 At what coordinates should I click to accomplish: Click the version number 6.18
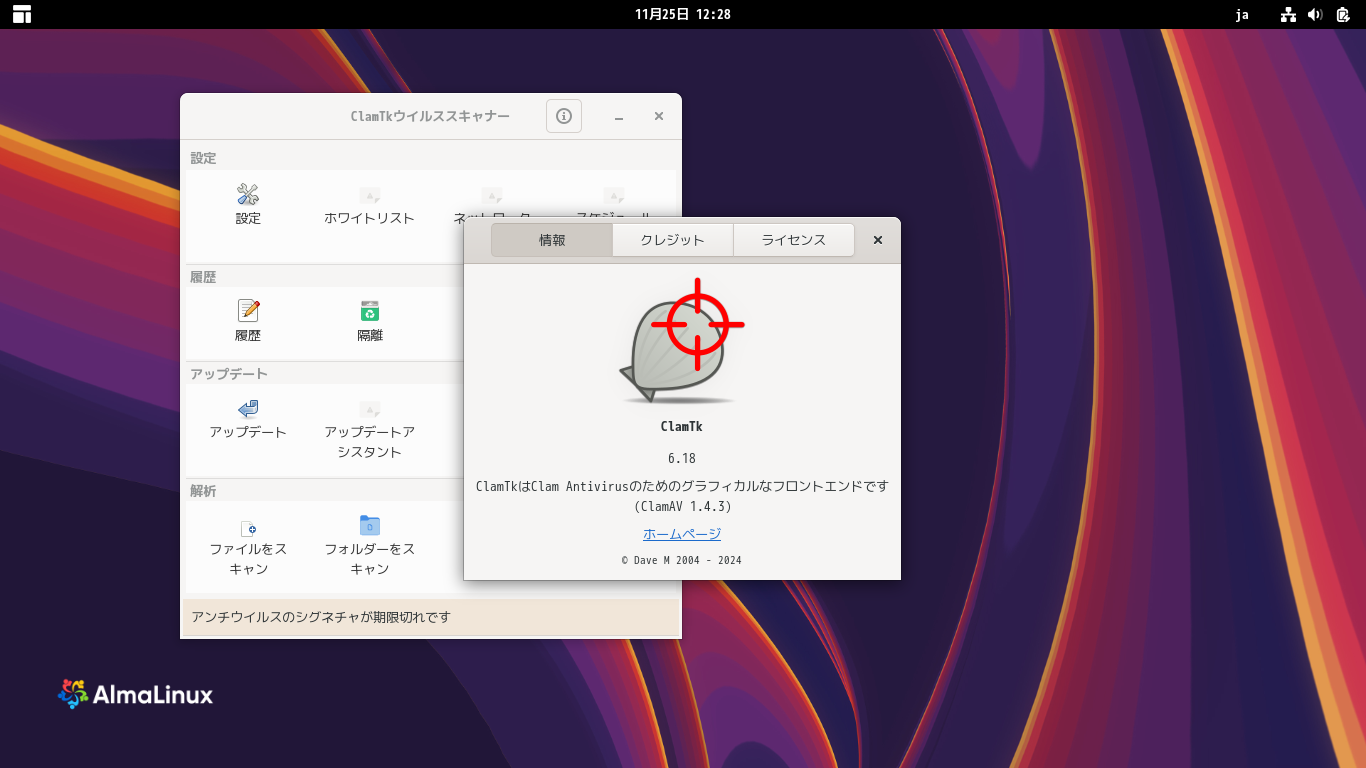click(682, 458)
